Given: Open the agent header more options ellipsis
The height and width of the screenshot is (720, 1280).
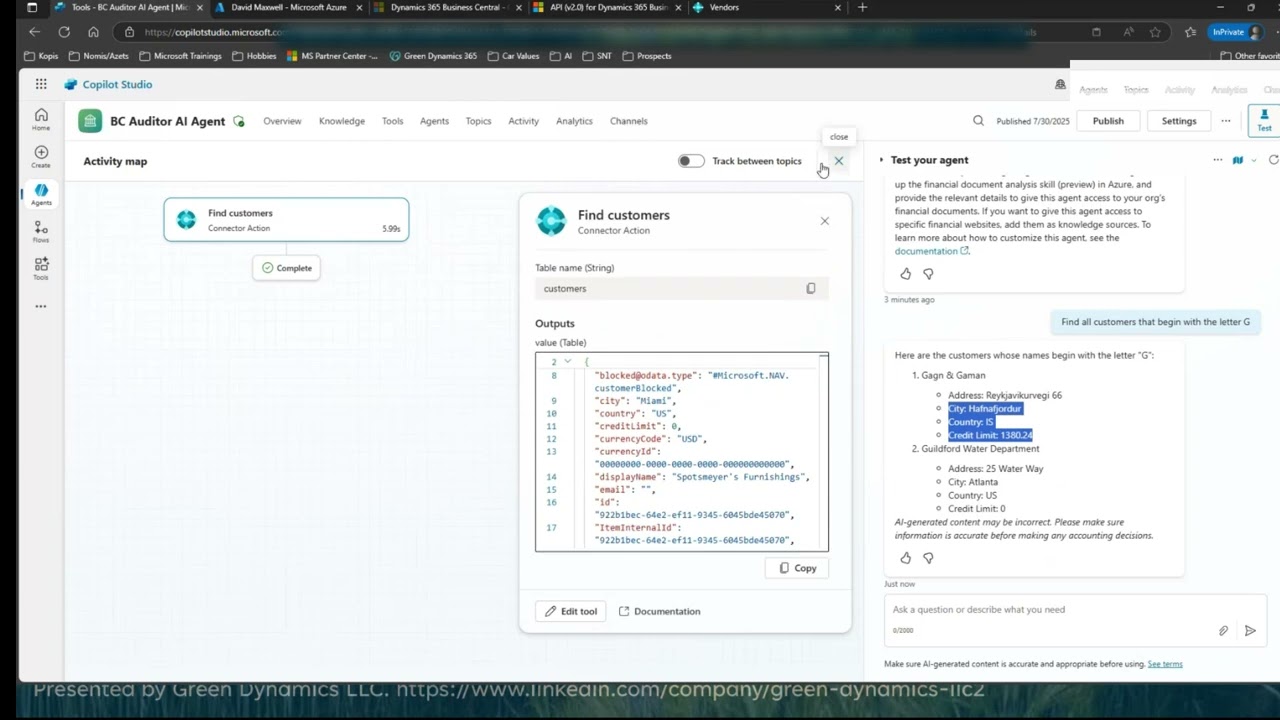Looking at the screenshot, I should [x=1225, y=121].
